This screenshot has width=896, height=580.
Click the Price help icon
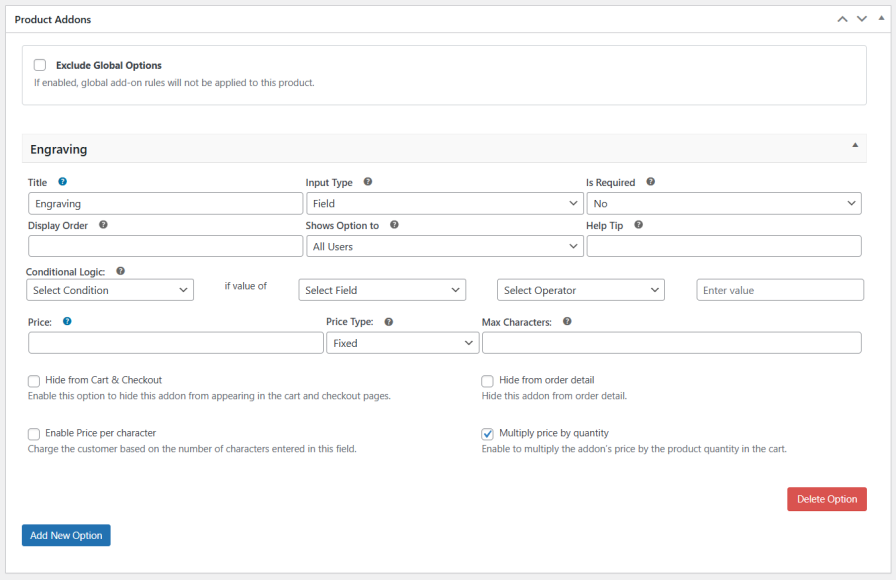coord(66,320)
